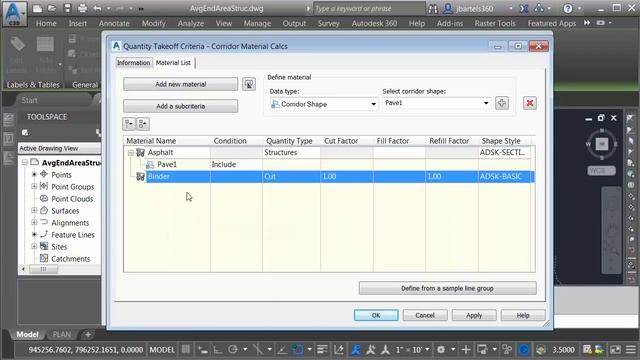Image resolution: width=640 pixels, height=360 pixels.
Task: Click the ViewCube compass in drawing window
Action: [602, 144]
